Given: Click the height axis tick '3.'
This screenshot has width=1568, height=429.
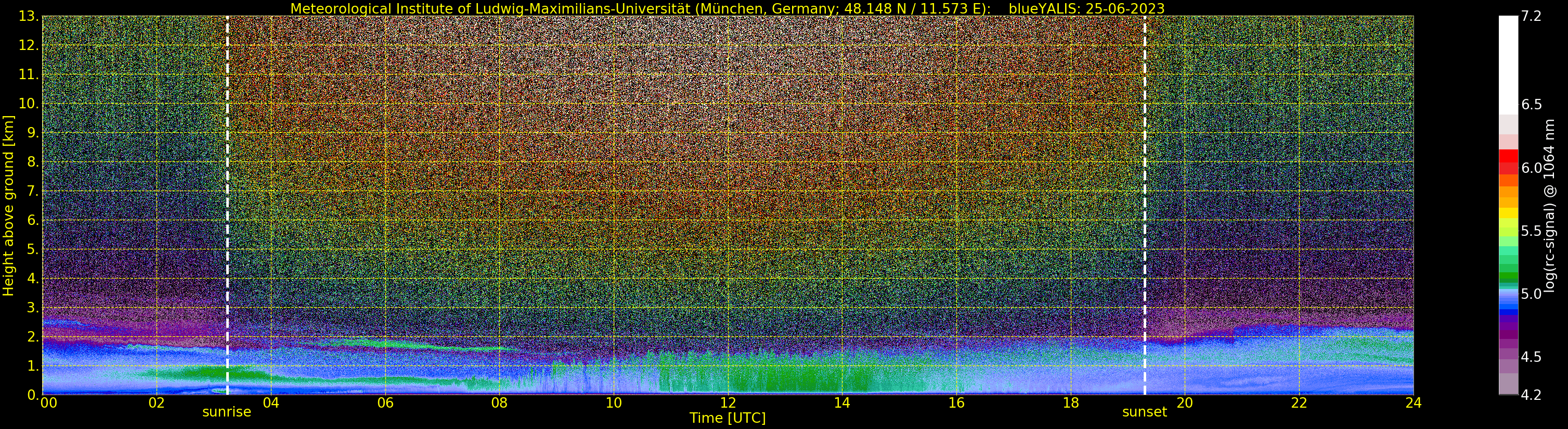Looking at the screenshot, I should click(x=33, y=308).
